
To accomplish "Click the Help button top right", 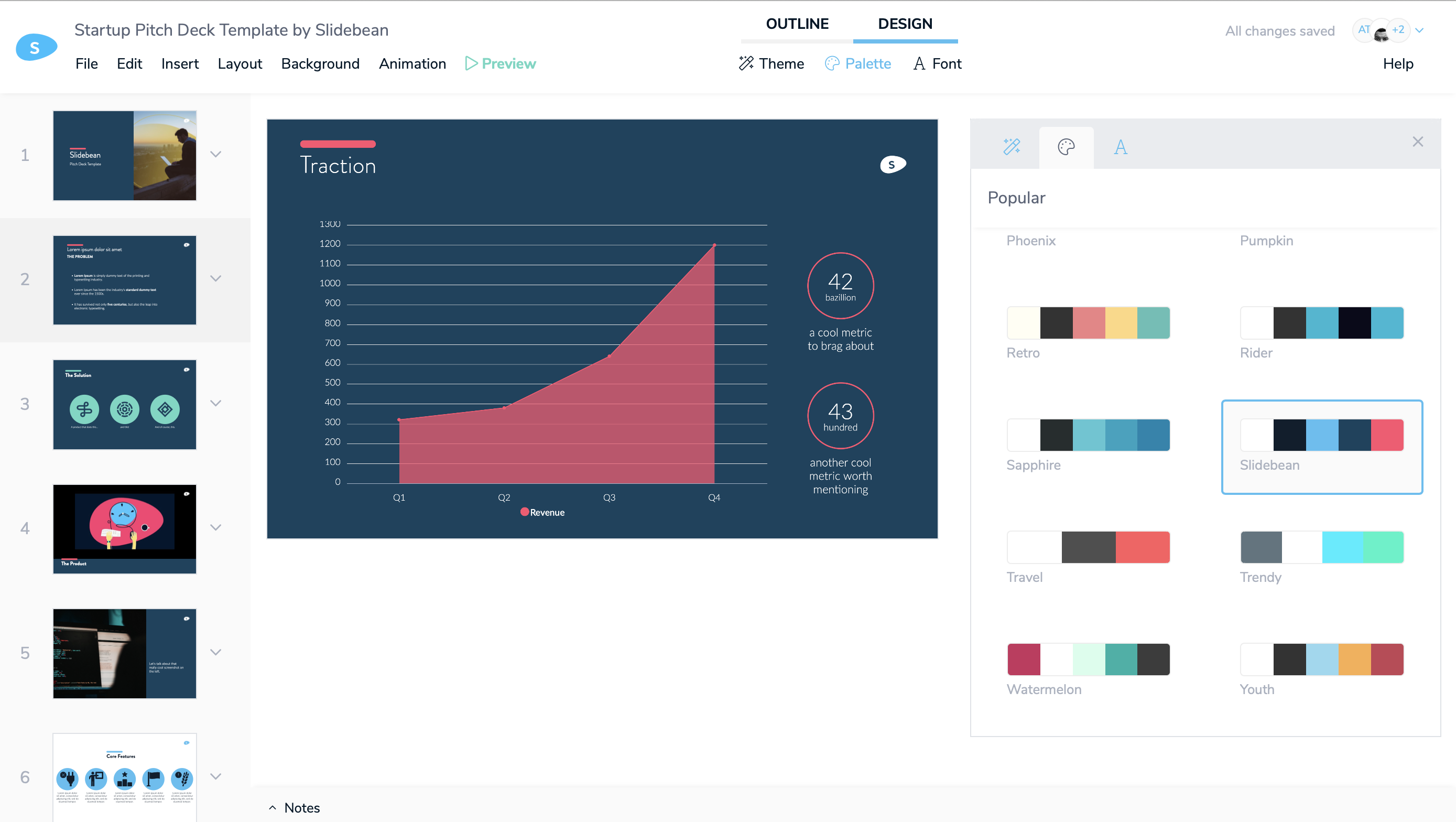I will (x=1398, y=64).
